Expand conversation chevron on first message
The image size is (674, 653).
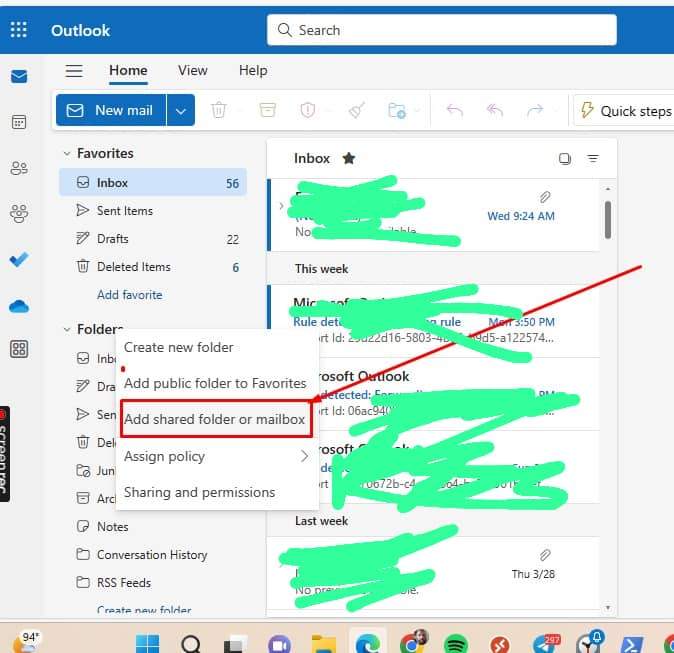coord(282,206)
